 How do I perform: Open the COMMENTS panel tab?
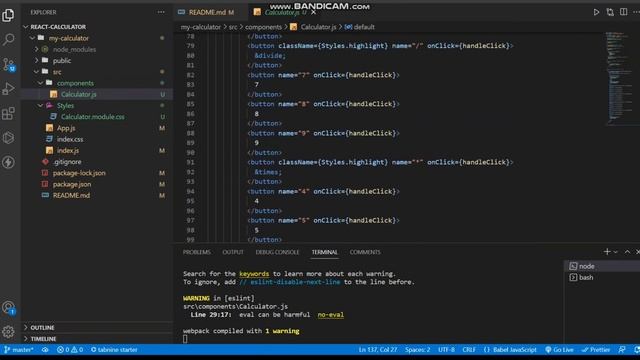(365, 252)
